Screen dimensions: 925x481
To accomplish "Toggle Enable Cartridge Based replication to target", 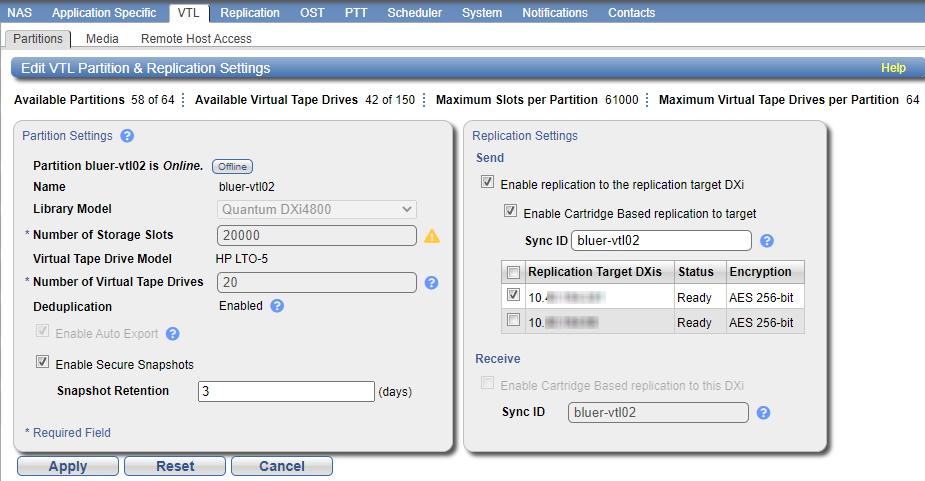I will (511, 212).
